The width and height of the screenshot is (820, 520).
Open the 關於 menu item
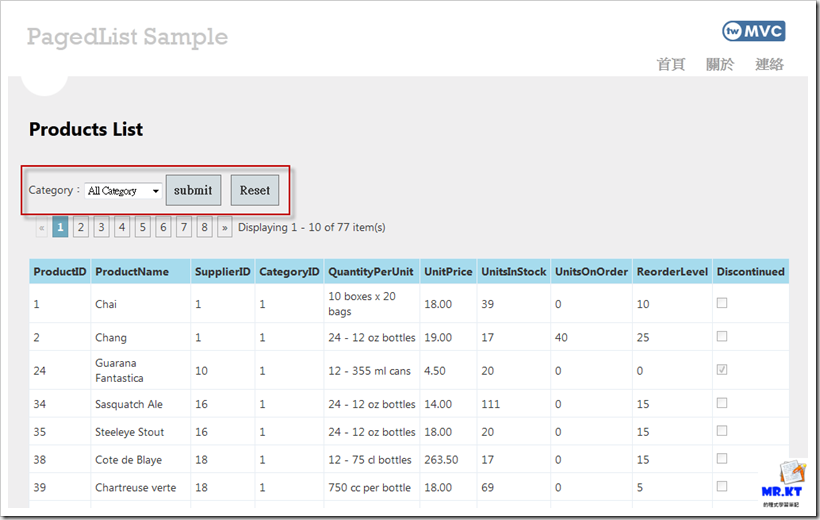720,64
